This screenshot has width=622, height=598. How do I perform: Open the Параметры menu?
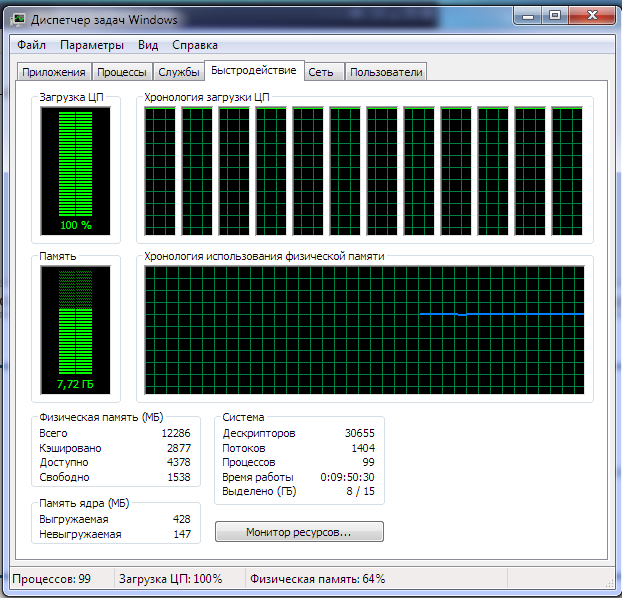tap(92, 45)
